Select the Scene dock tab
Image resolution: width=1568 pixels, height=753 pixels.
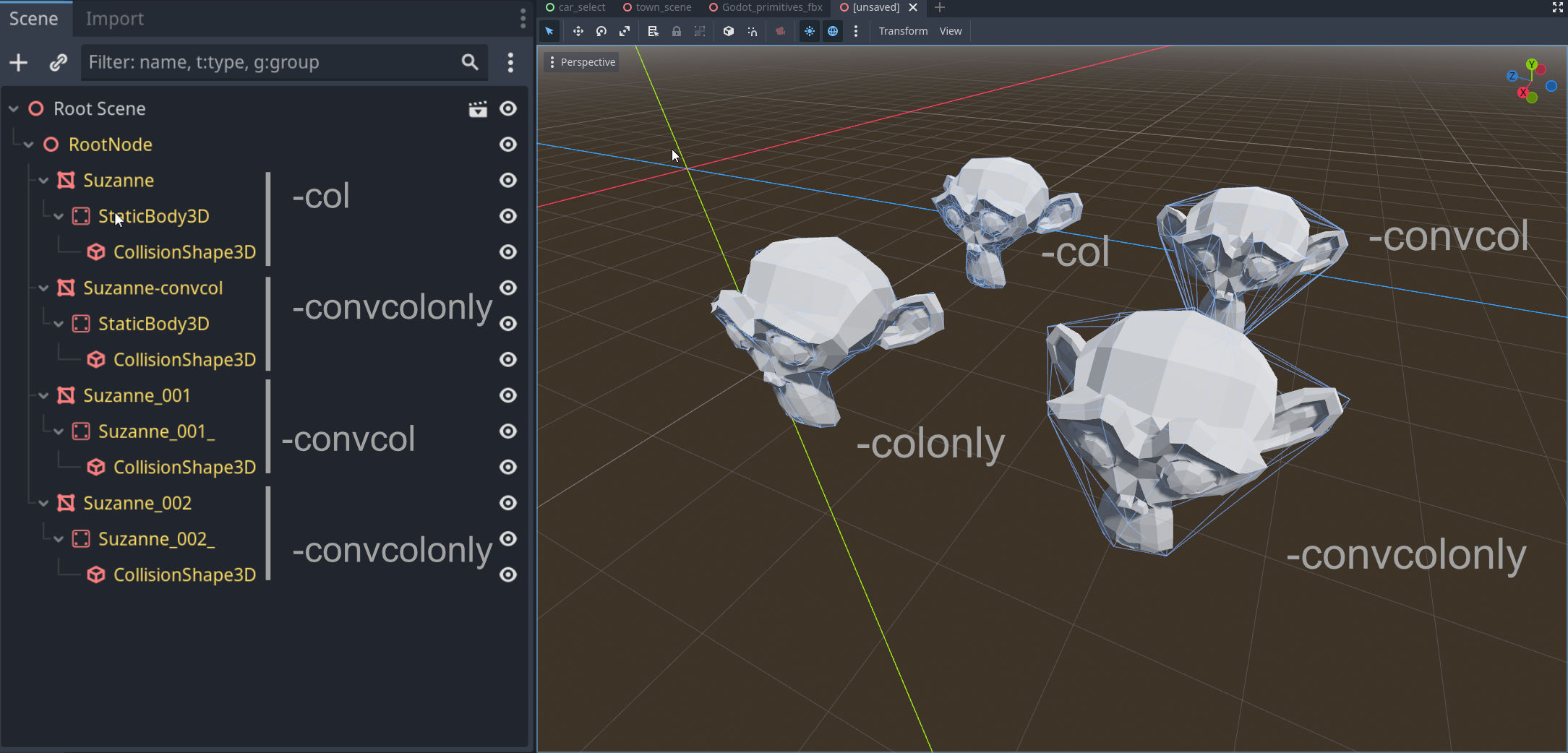pyautogui.click(x=34, y=19)
